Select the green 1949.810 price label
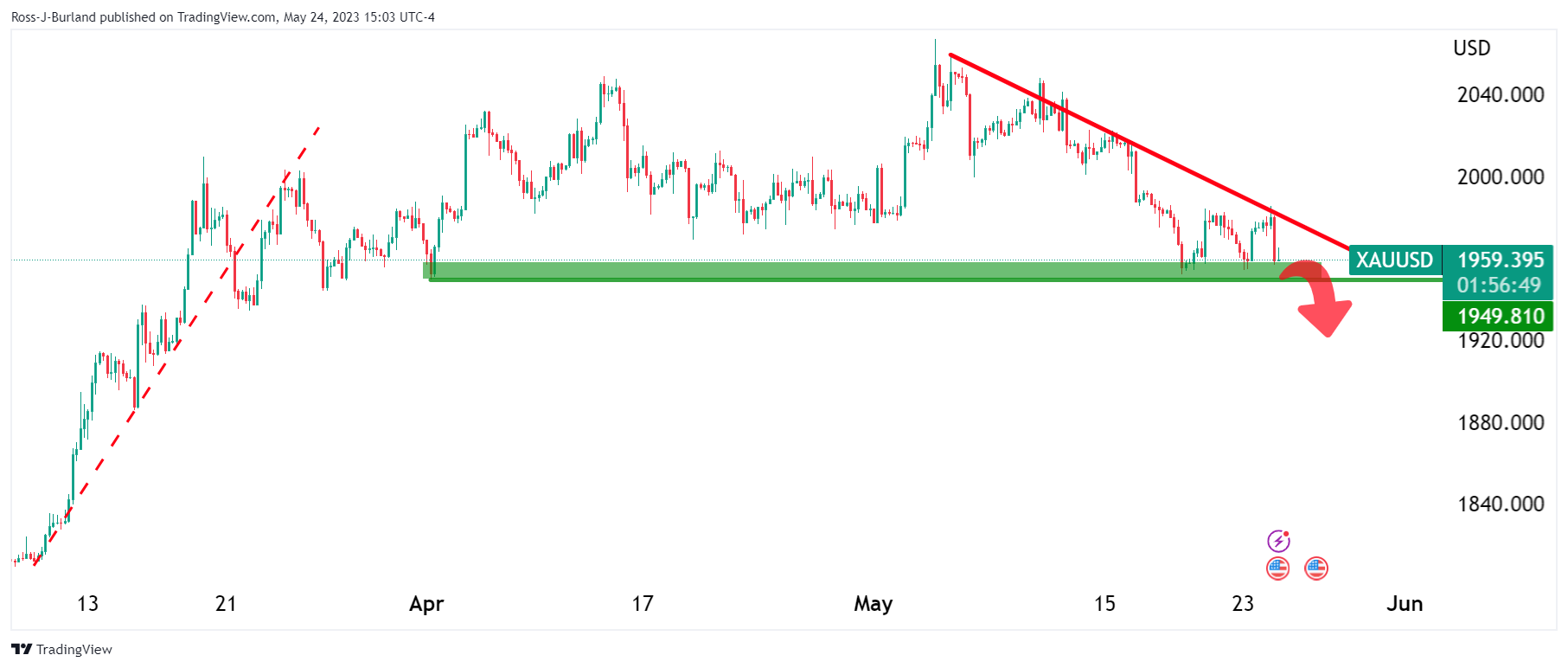The image size is (1568, 668). point(1500,316)
